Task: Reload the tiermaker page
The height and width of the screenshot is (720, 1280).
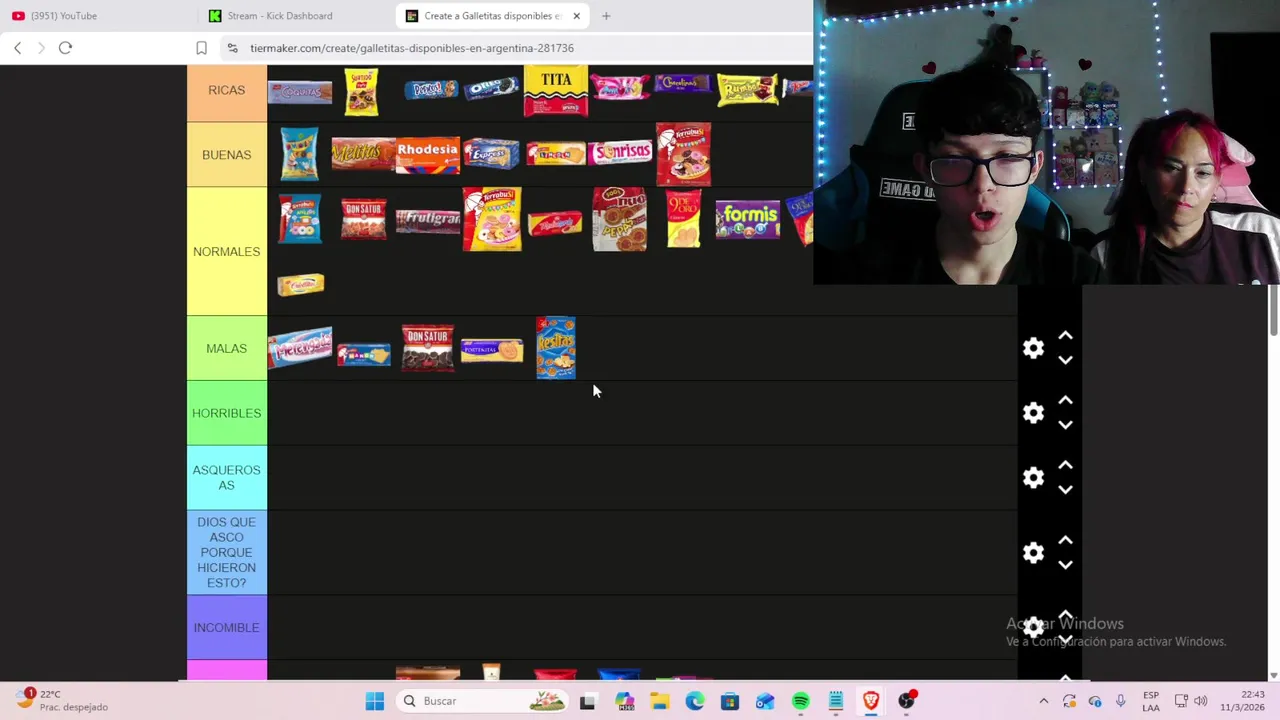Action: 65,48
